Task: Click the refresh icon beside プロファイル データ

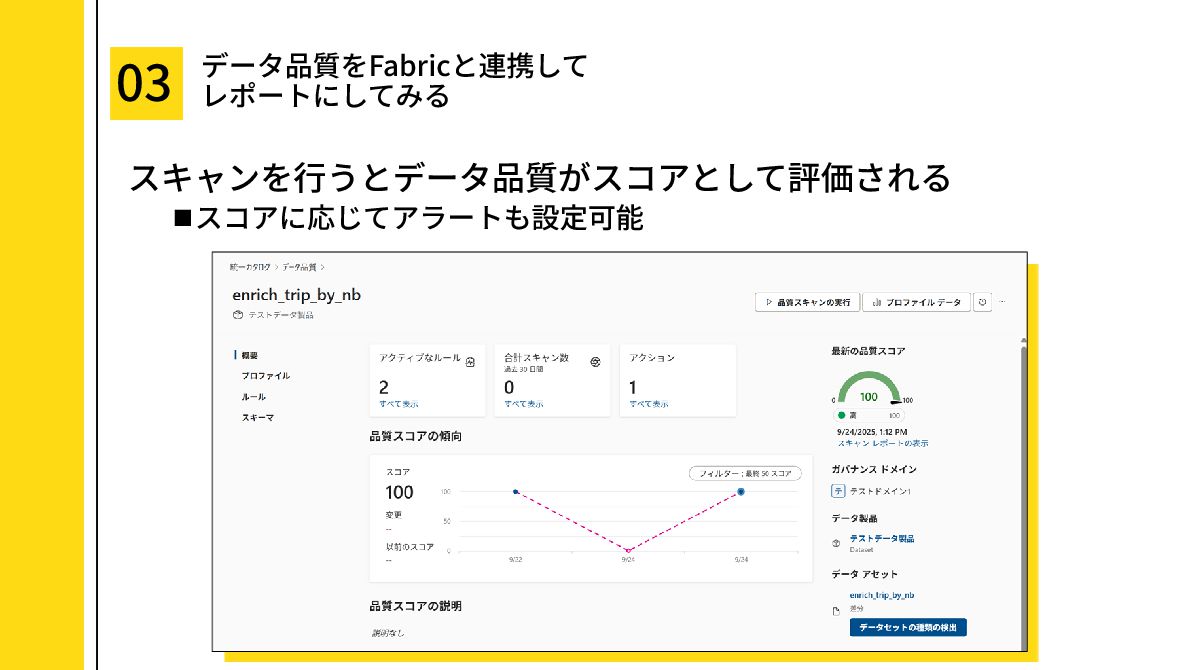Action: pos(983,302)
